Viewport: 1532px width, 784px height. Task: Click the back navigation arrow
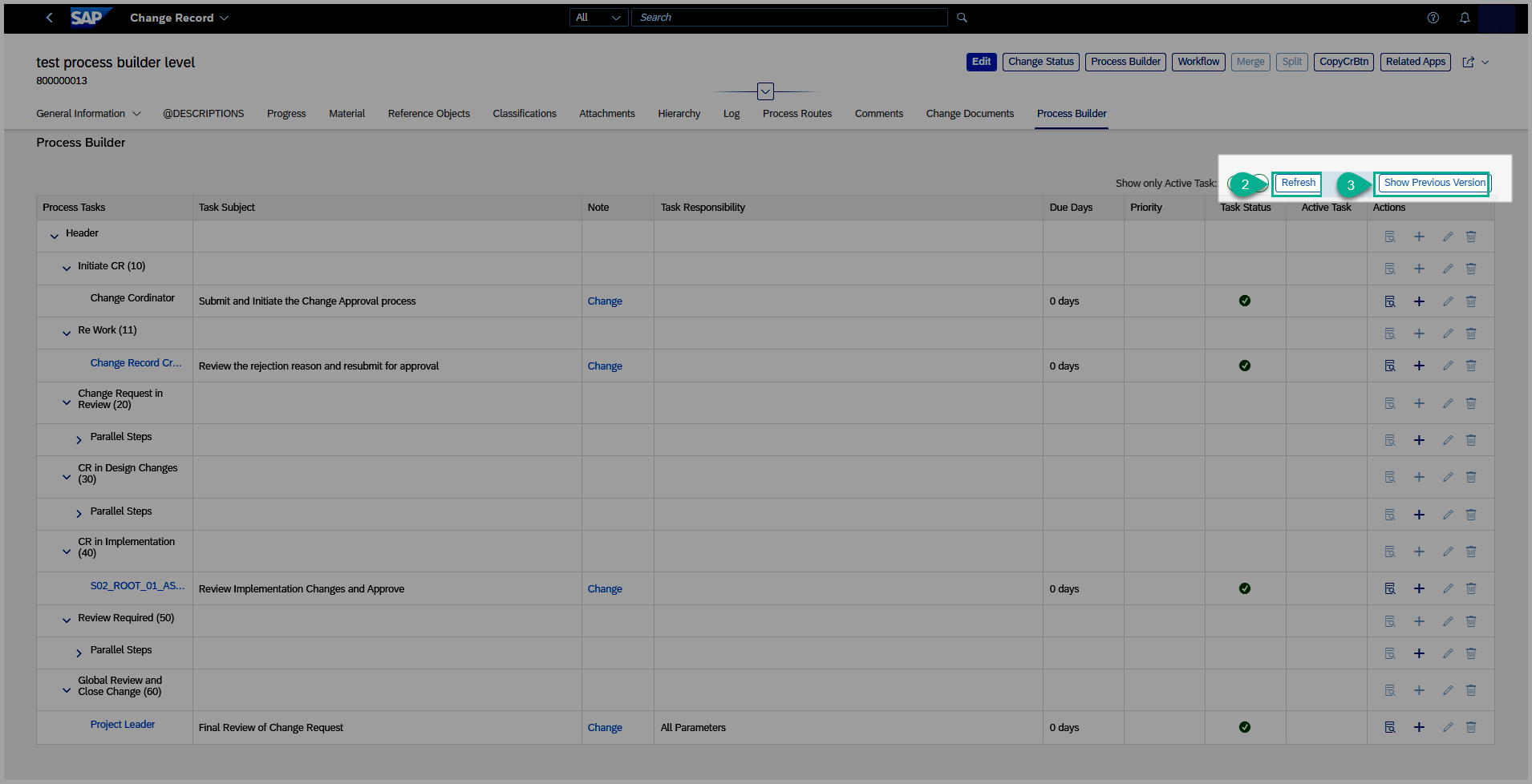[x=50, y=18]
